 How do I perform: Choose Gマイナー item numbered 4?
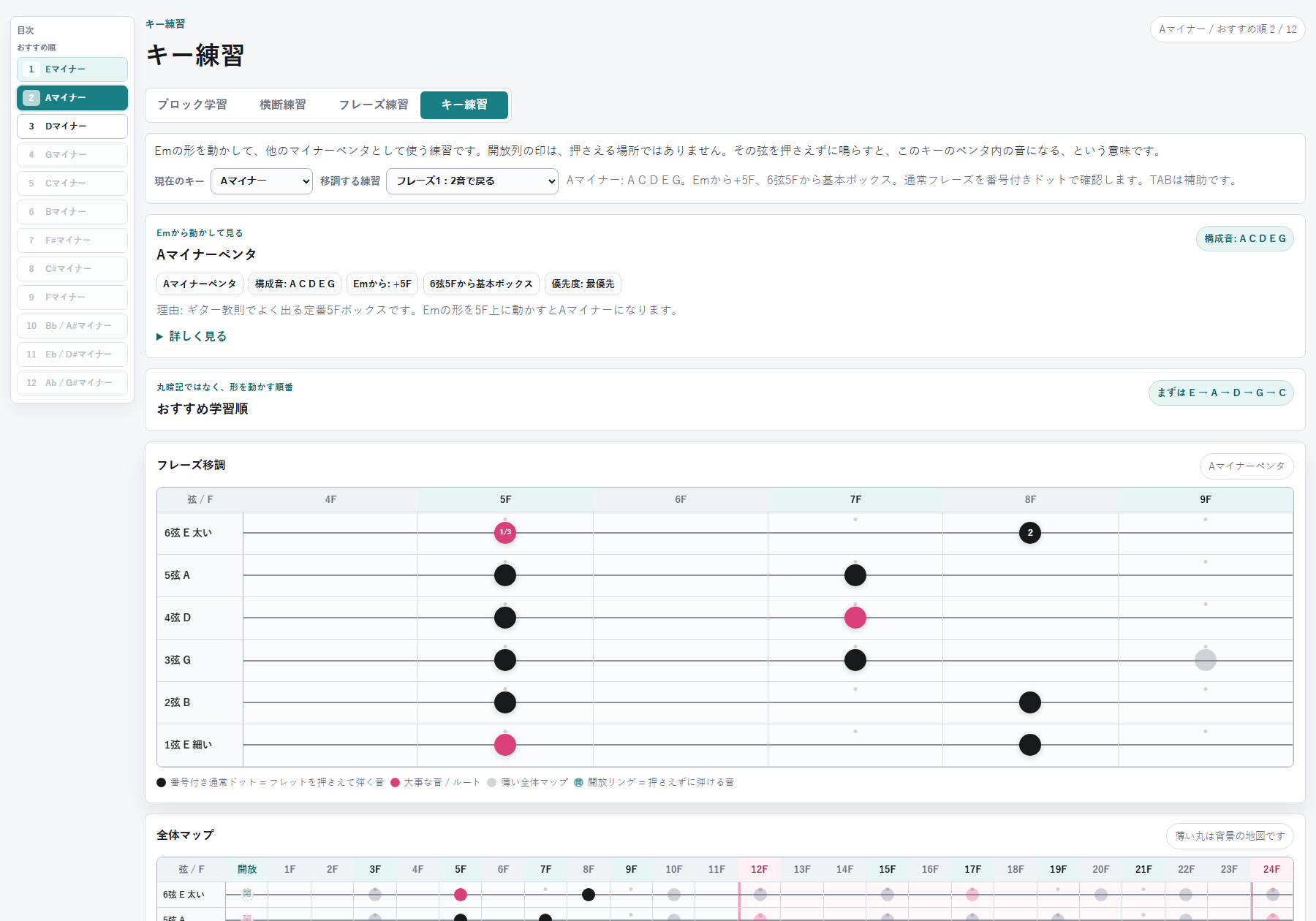(72, 155)
